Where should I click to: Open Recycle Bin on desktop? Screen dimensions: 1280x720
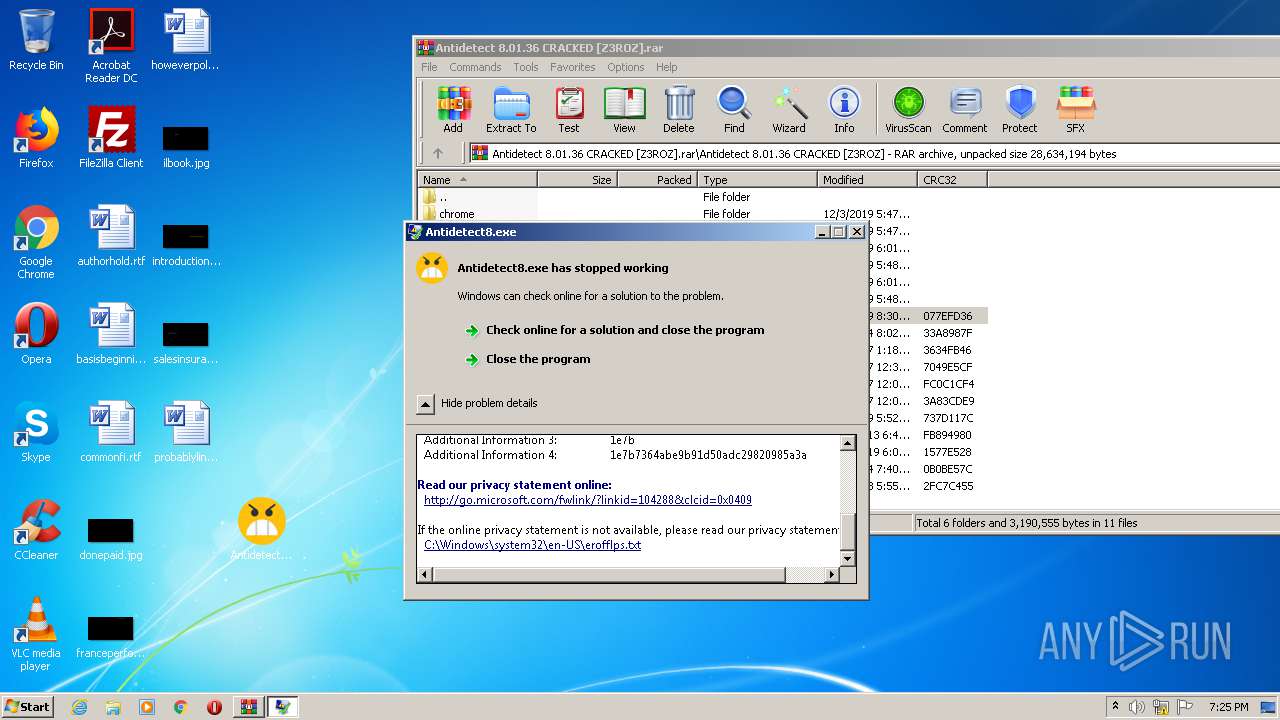coord(36,40)
